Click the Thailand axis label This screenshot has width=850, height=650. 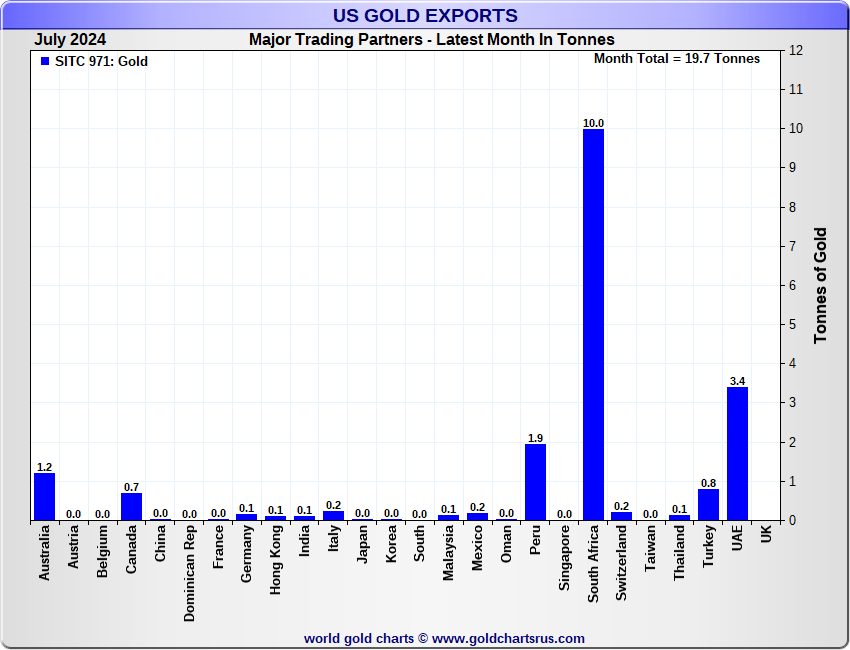pos(680,552)
